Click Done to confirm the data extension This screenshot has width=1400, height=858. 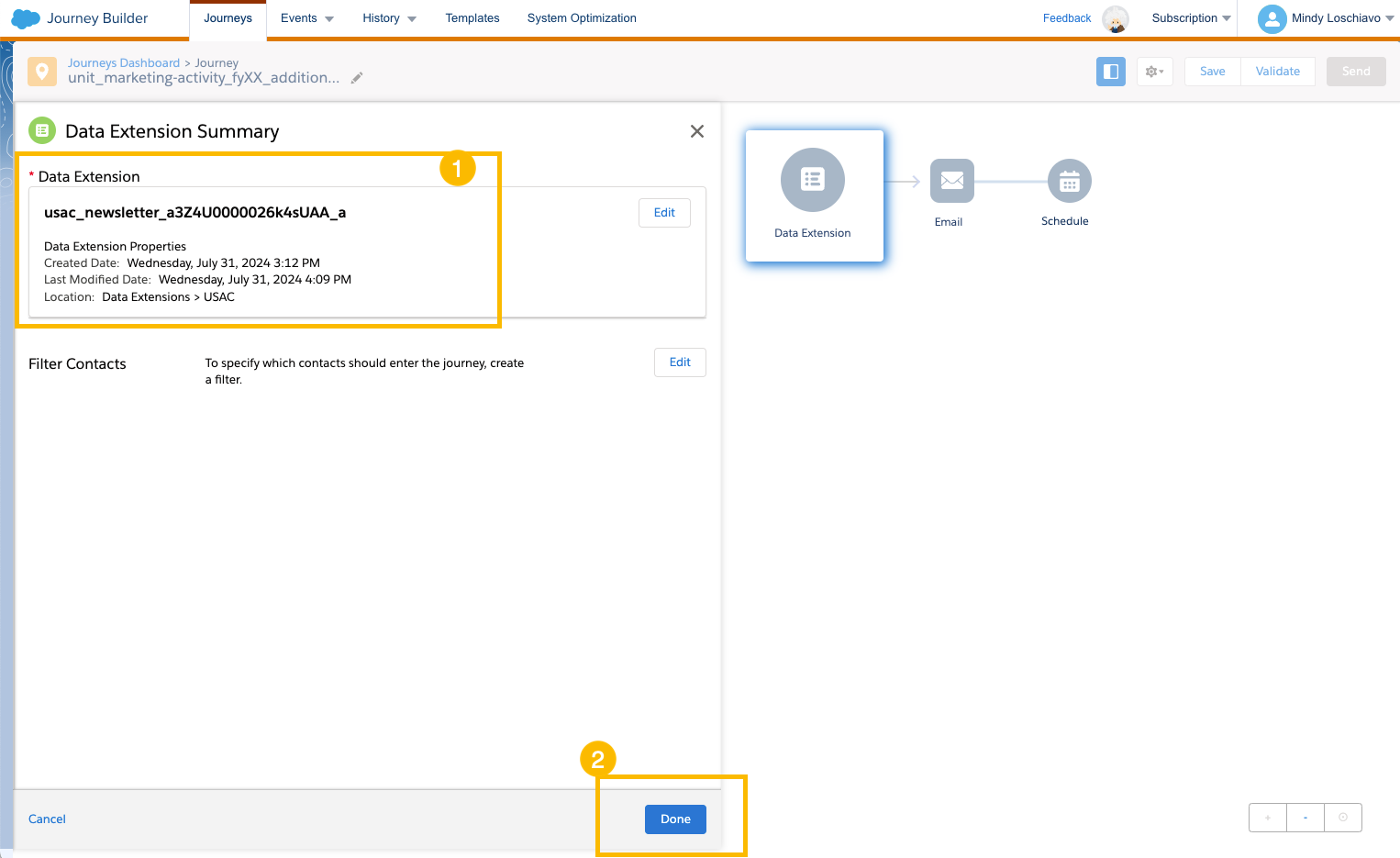tap(675, 819)
